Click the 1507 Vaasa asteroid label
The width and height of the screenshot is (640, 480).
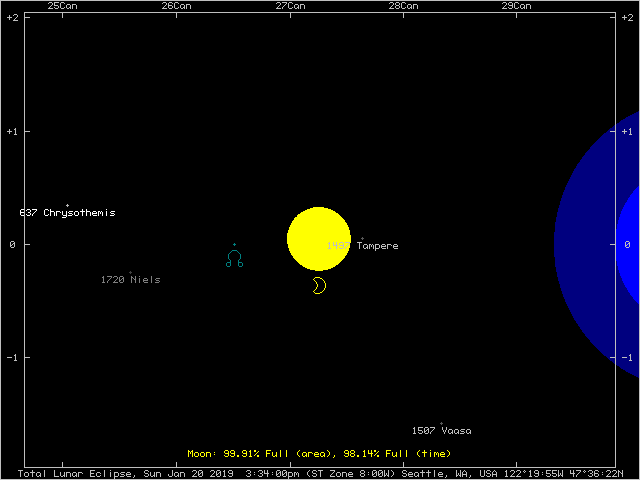point(441,431)
